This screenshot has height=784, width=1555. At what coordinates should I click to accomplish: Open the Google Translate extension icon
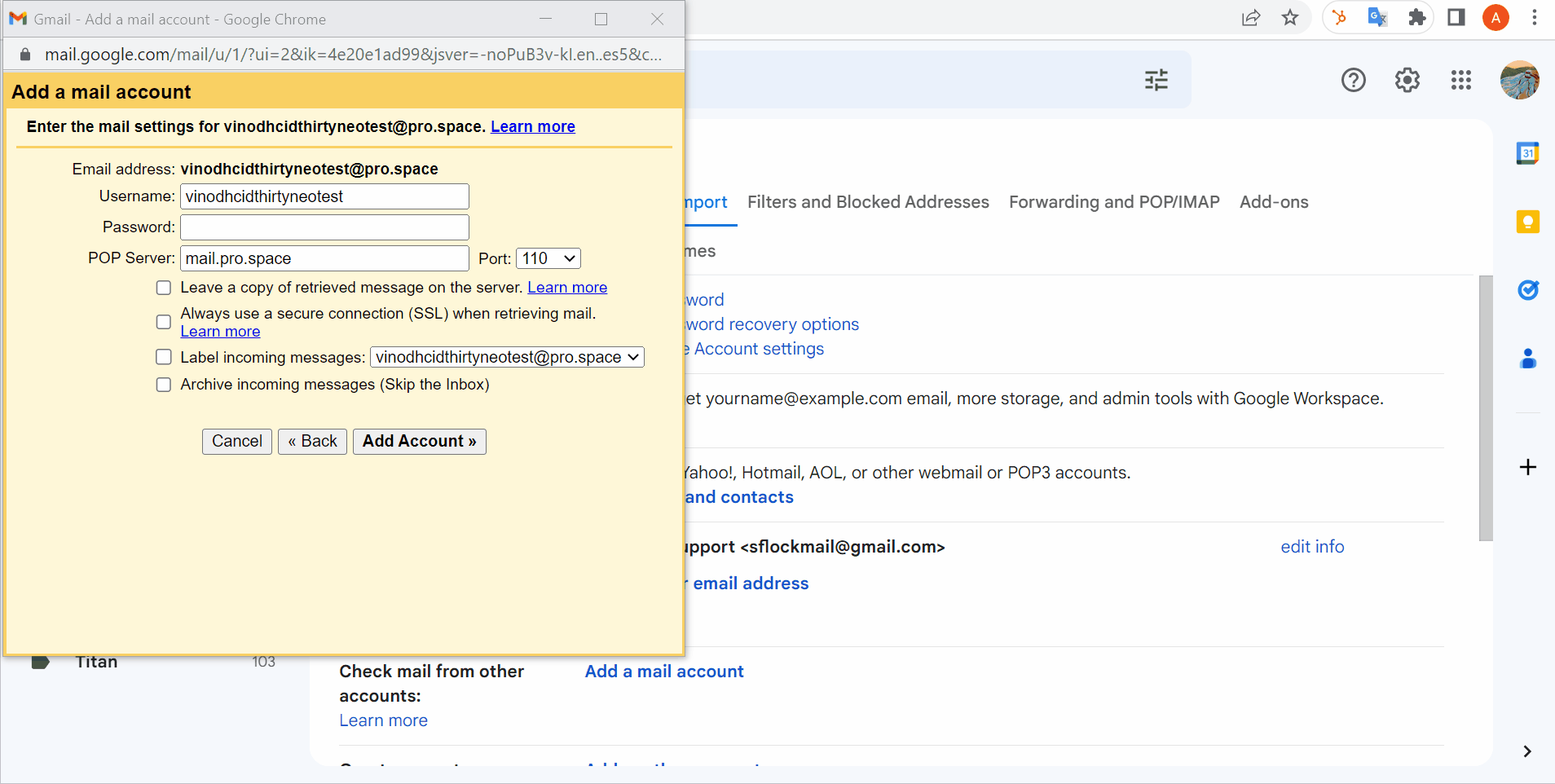1379,18
